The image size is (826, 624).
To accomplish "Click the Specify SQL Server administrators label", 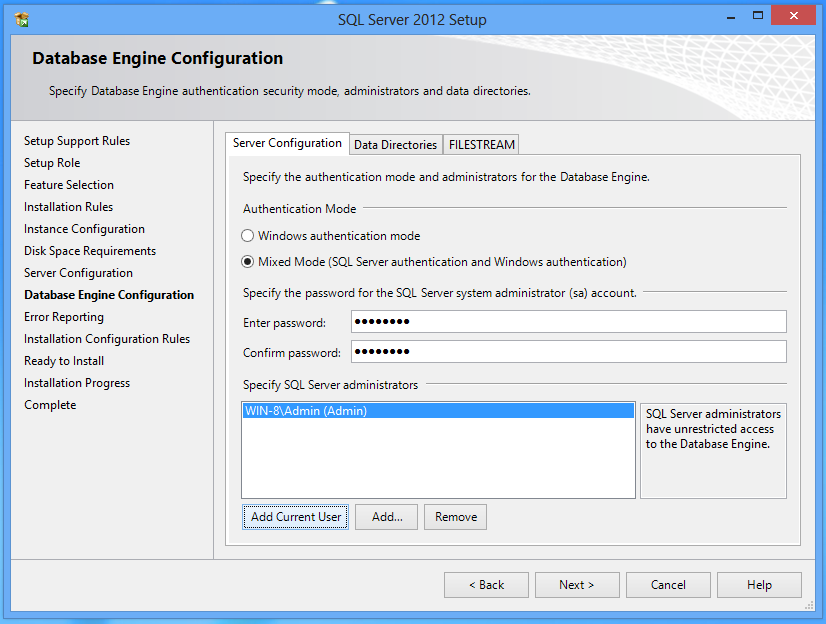I will click(x=330, y=385).
